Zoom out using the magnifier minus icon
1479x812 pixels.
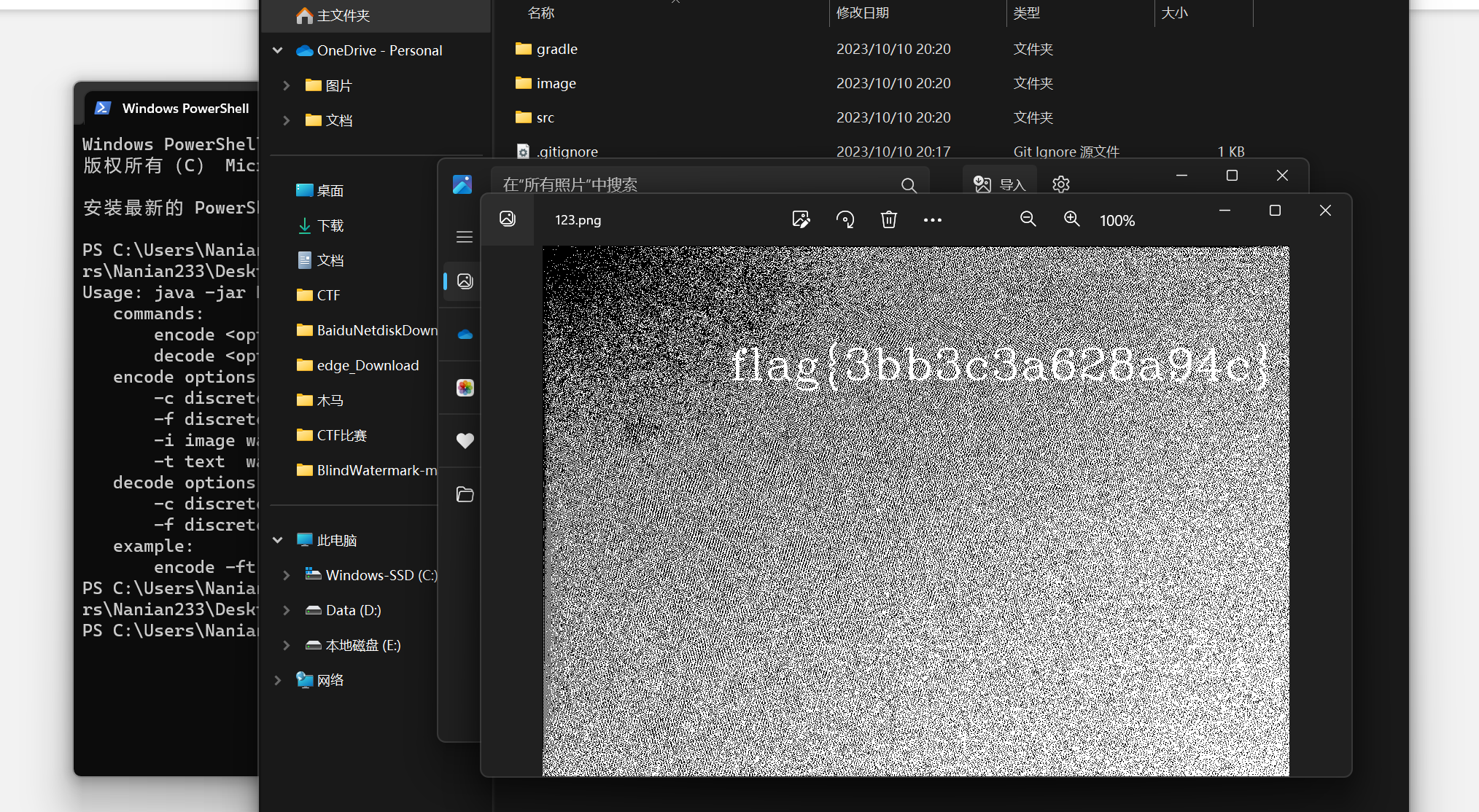pos(1028,219)
